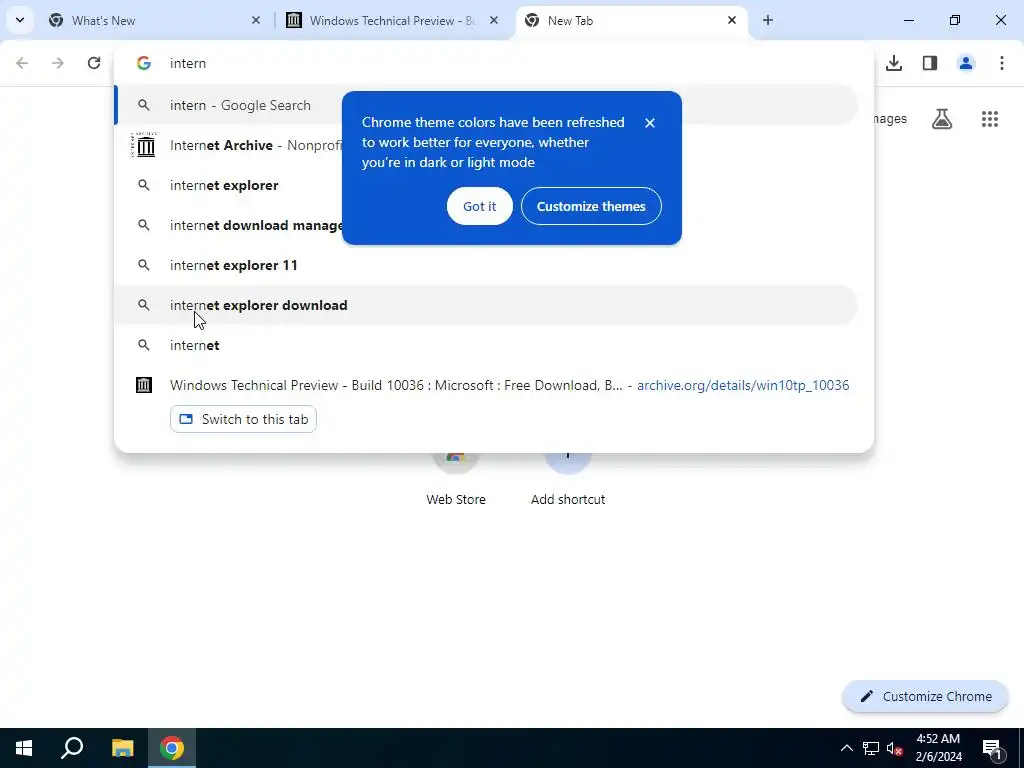Select 'internet explorer' suggestion

pyautogui.click(x=486, y=185)
